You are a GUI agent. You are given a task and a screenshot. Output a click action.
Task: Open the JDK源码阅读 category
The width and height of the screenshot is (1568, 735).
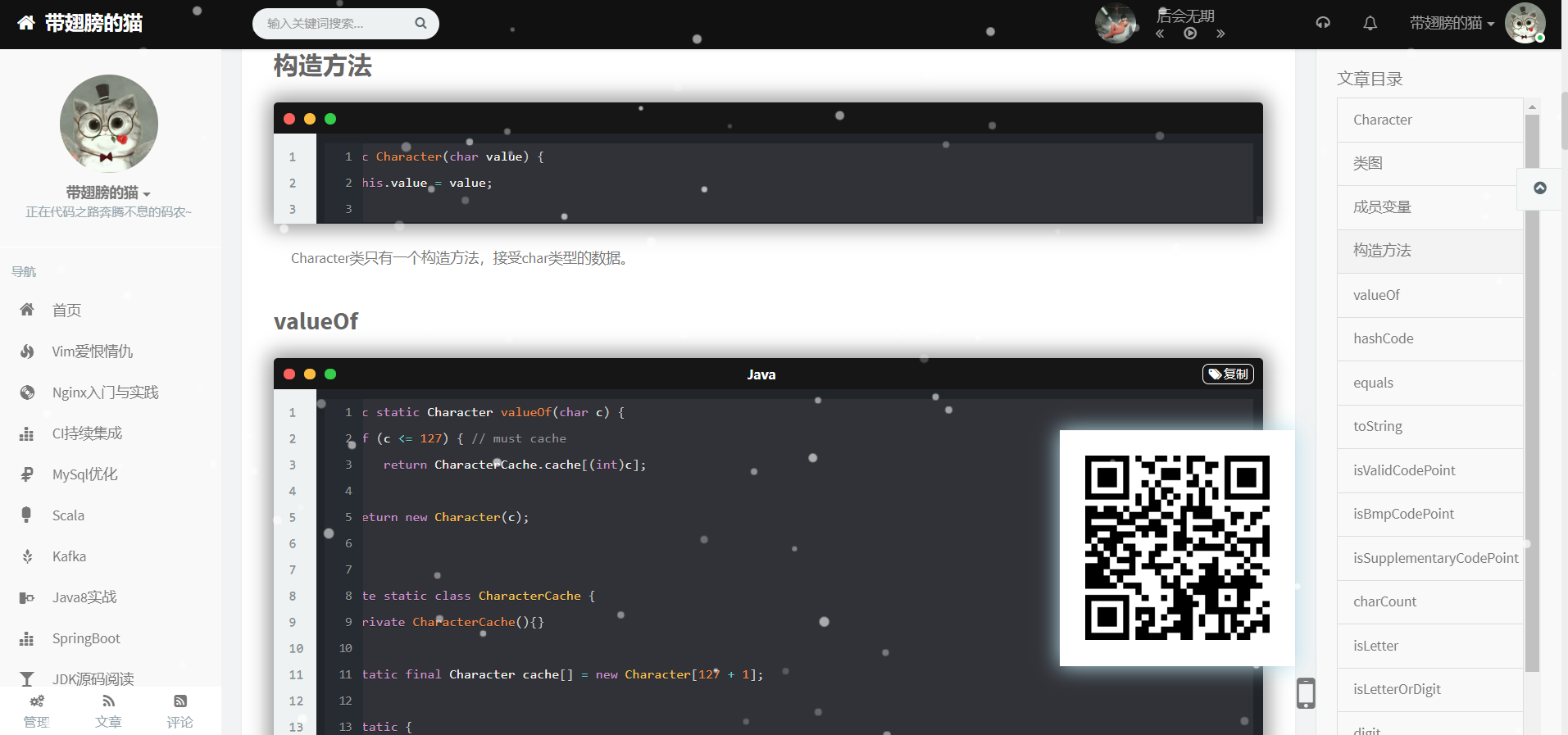93,678
